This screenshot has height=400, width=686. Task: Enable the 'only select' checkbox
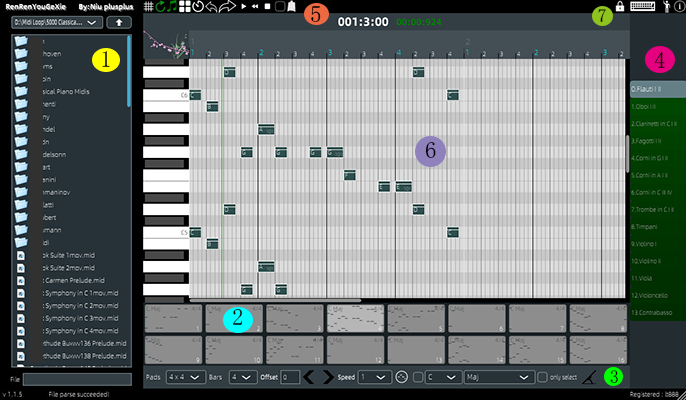coord(542,377)
